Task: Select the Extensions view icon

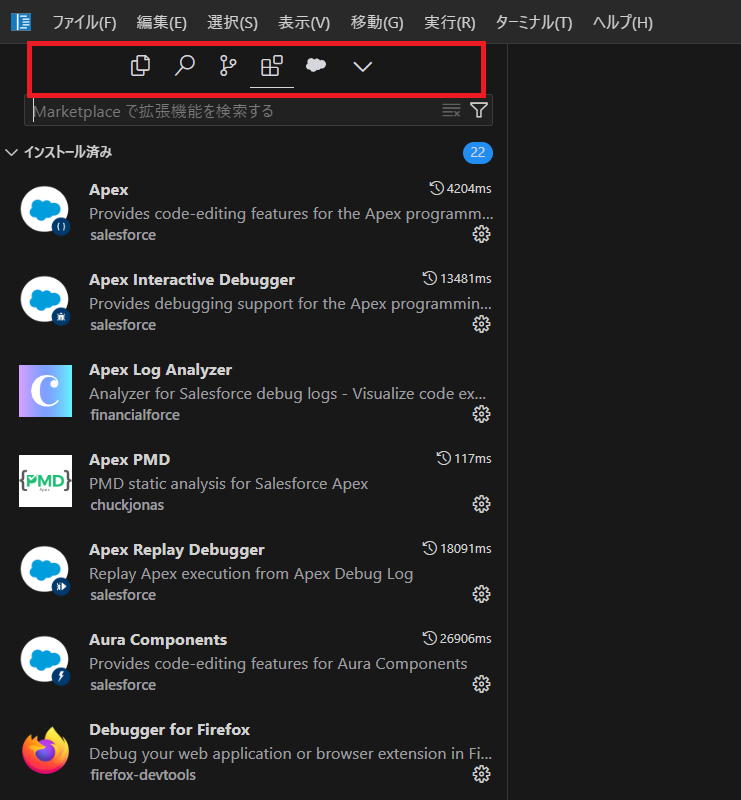Action: (271, 66)
